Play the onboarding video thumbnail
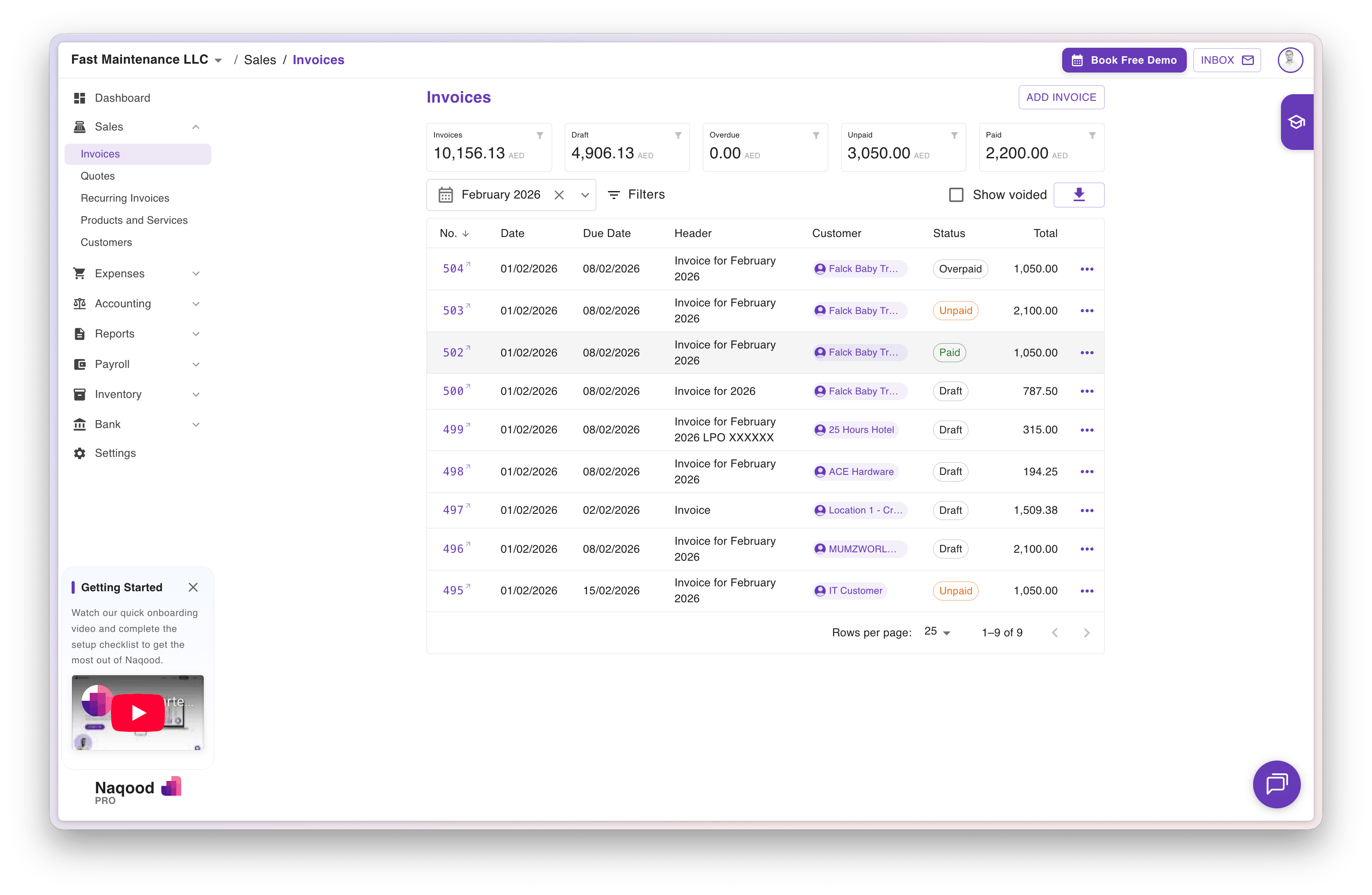This screenshot has height=895, width=1372. [x=138, y=713]
